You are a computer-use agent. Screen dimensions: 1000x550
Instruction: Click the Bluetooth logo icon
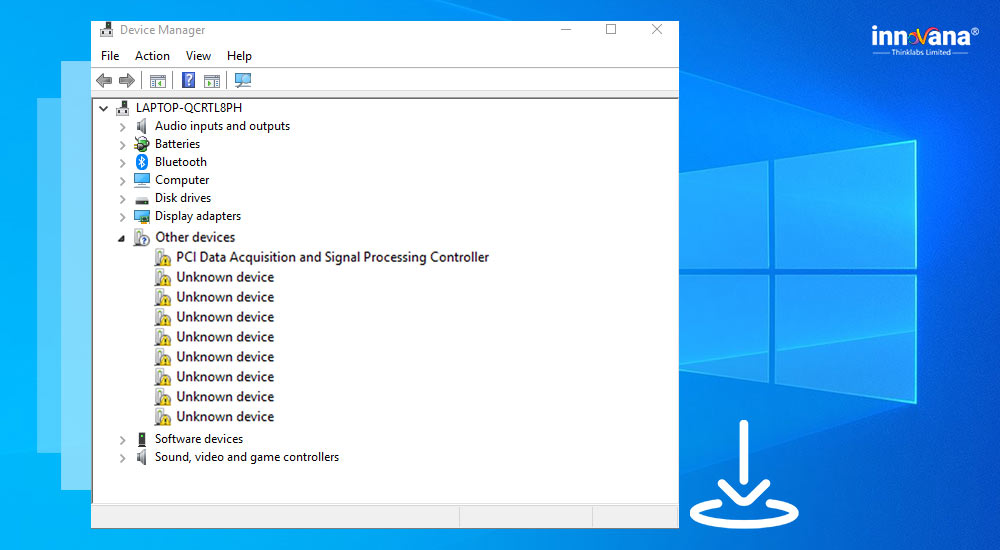pos(142,162)
